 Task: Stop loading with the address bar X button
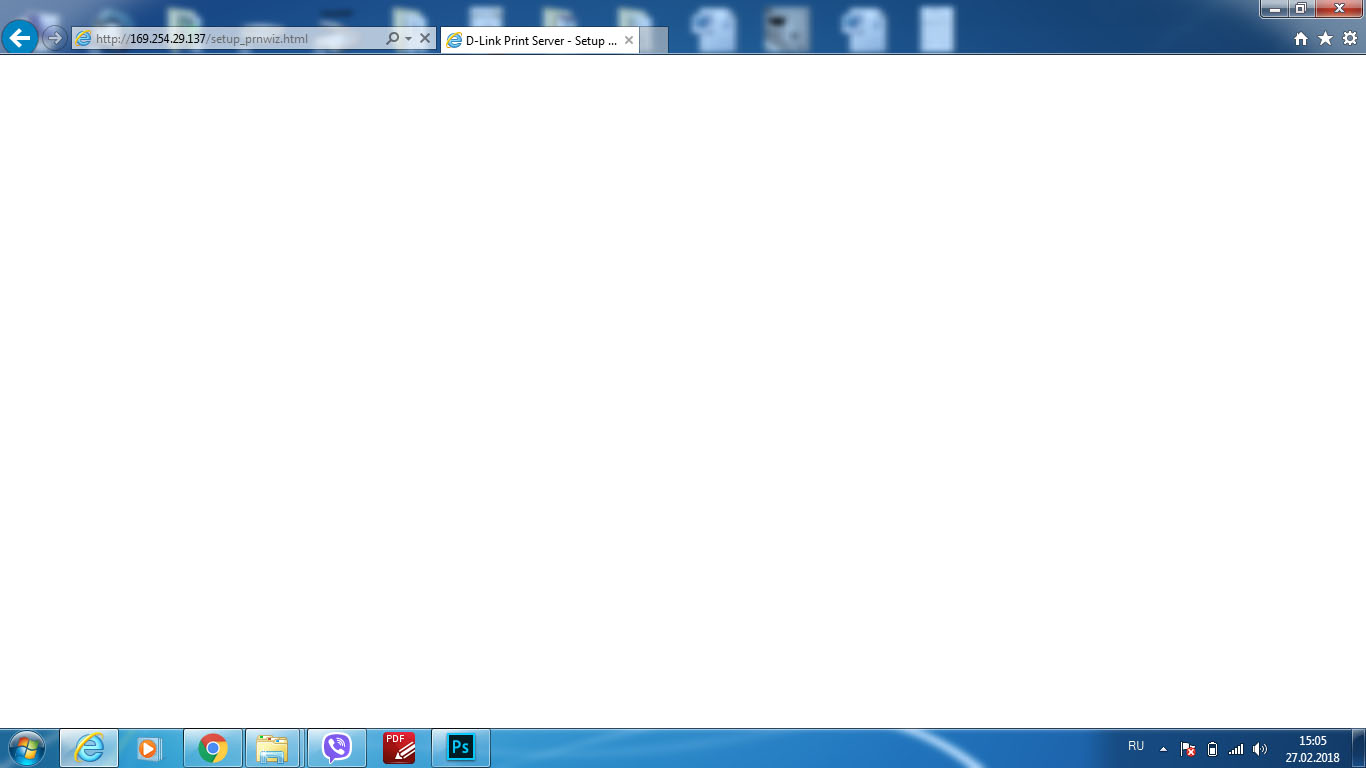tap(425, 38)
